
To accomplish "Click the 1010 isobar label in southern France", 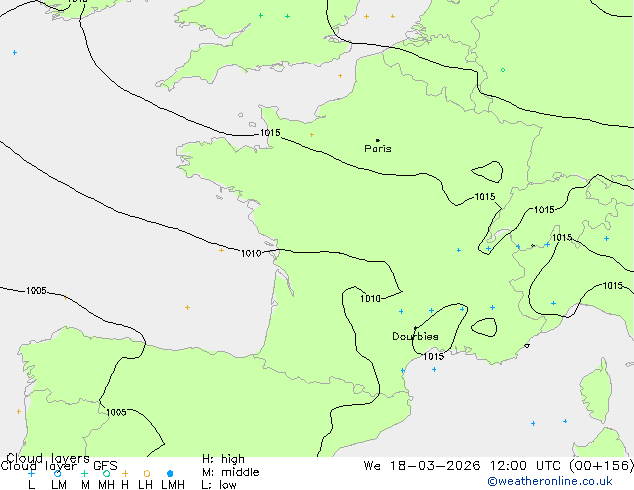I will point(370,298).
